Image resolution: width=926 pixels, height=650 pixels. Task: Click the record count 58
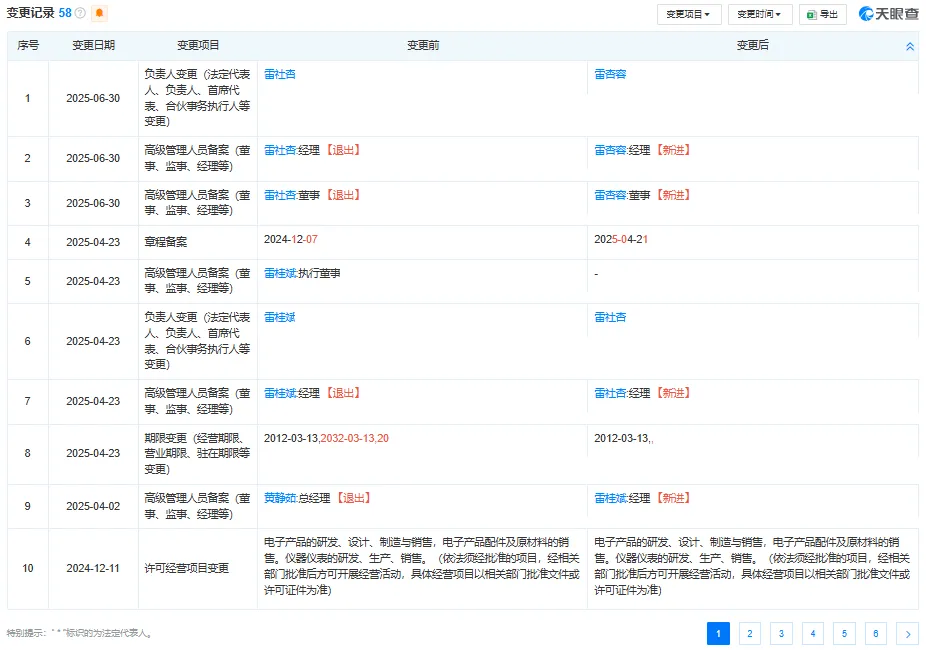(x=65, y=13)
